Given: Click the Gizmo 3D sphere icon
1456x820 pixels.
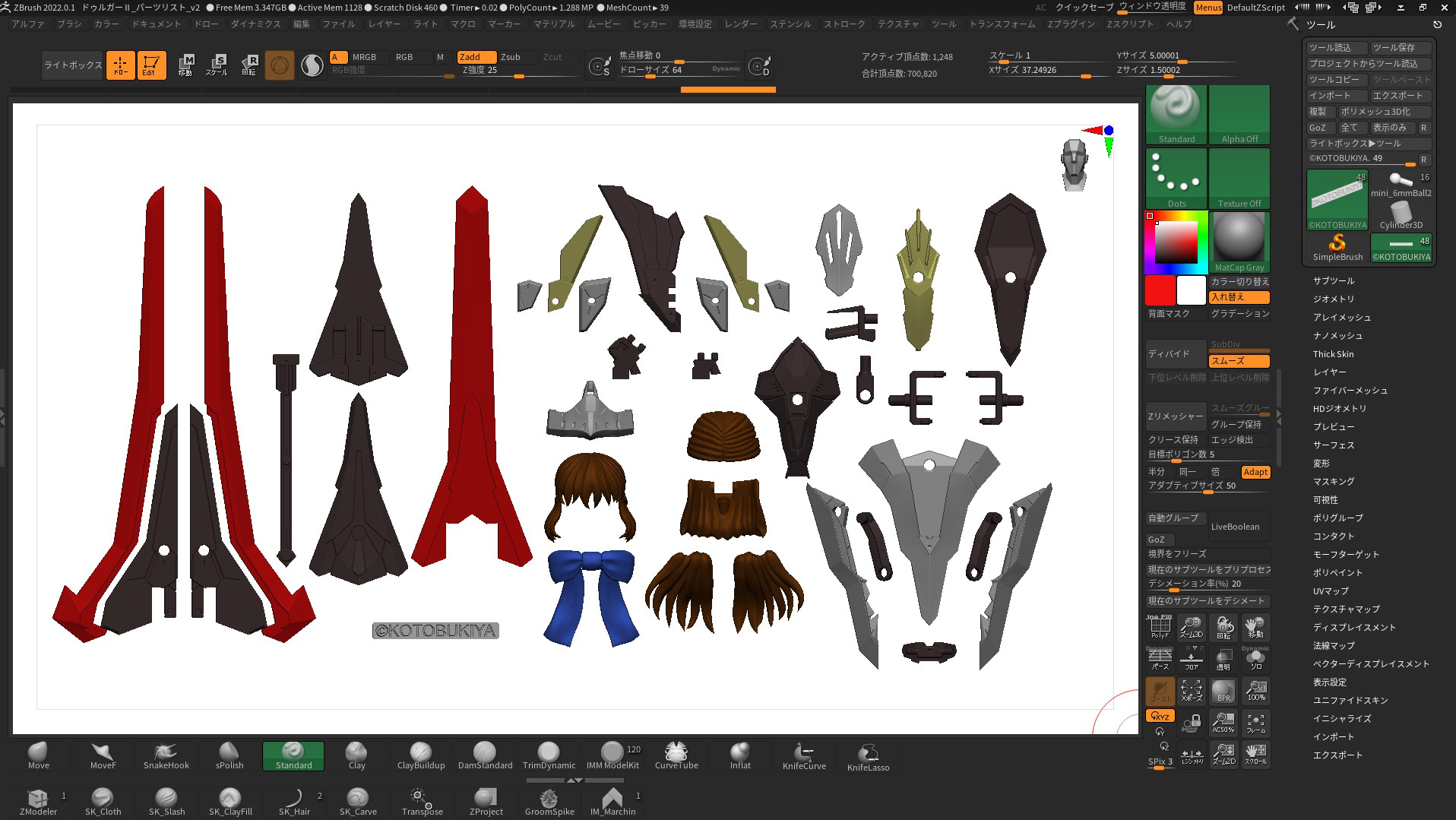Looking at the screenshot, I should point(280,66).
